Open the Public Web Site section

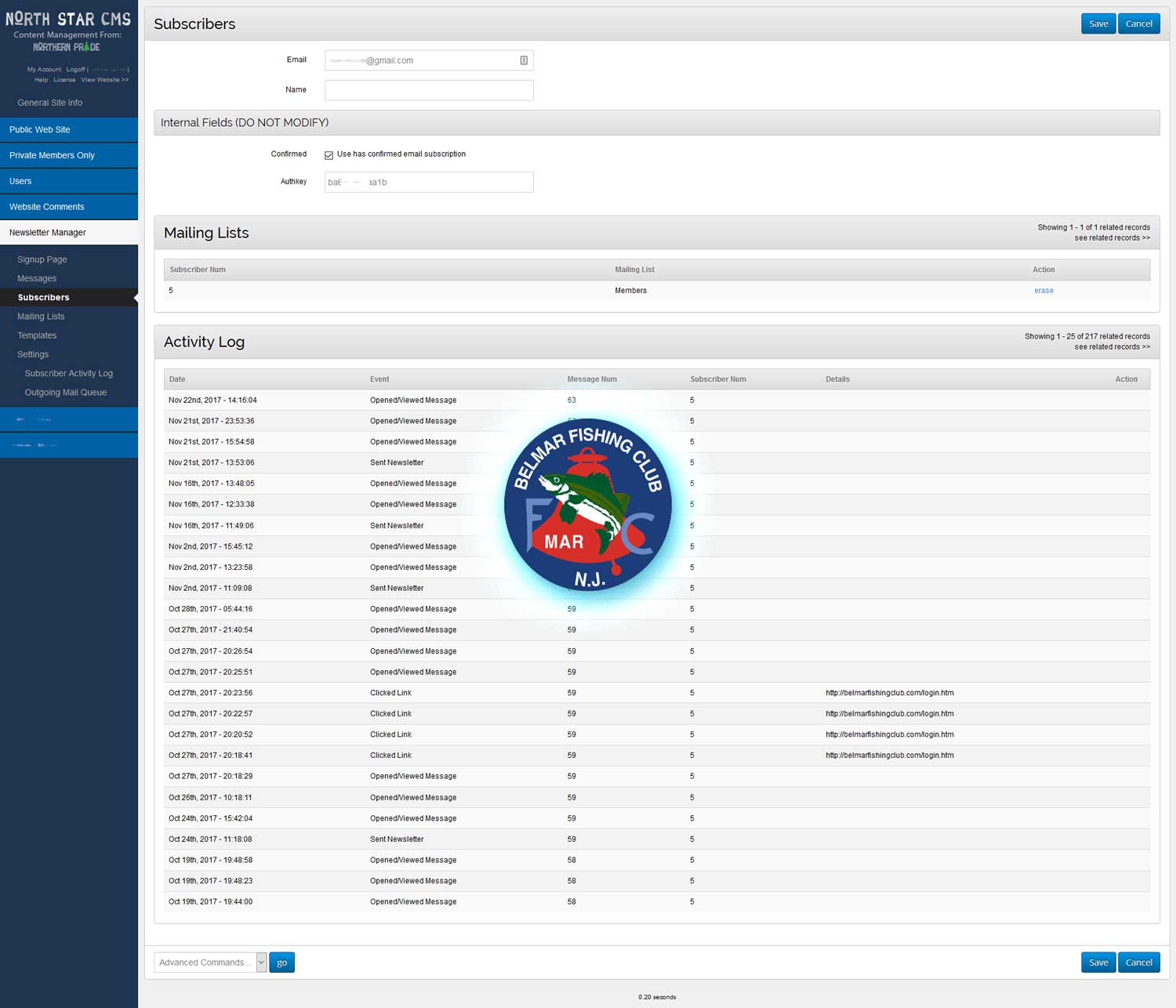point(69,129)
